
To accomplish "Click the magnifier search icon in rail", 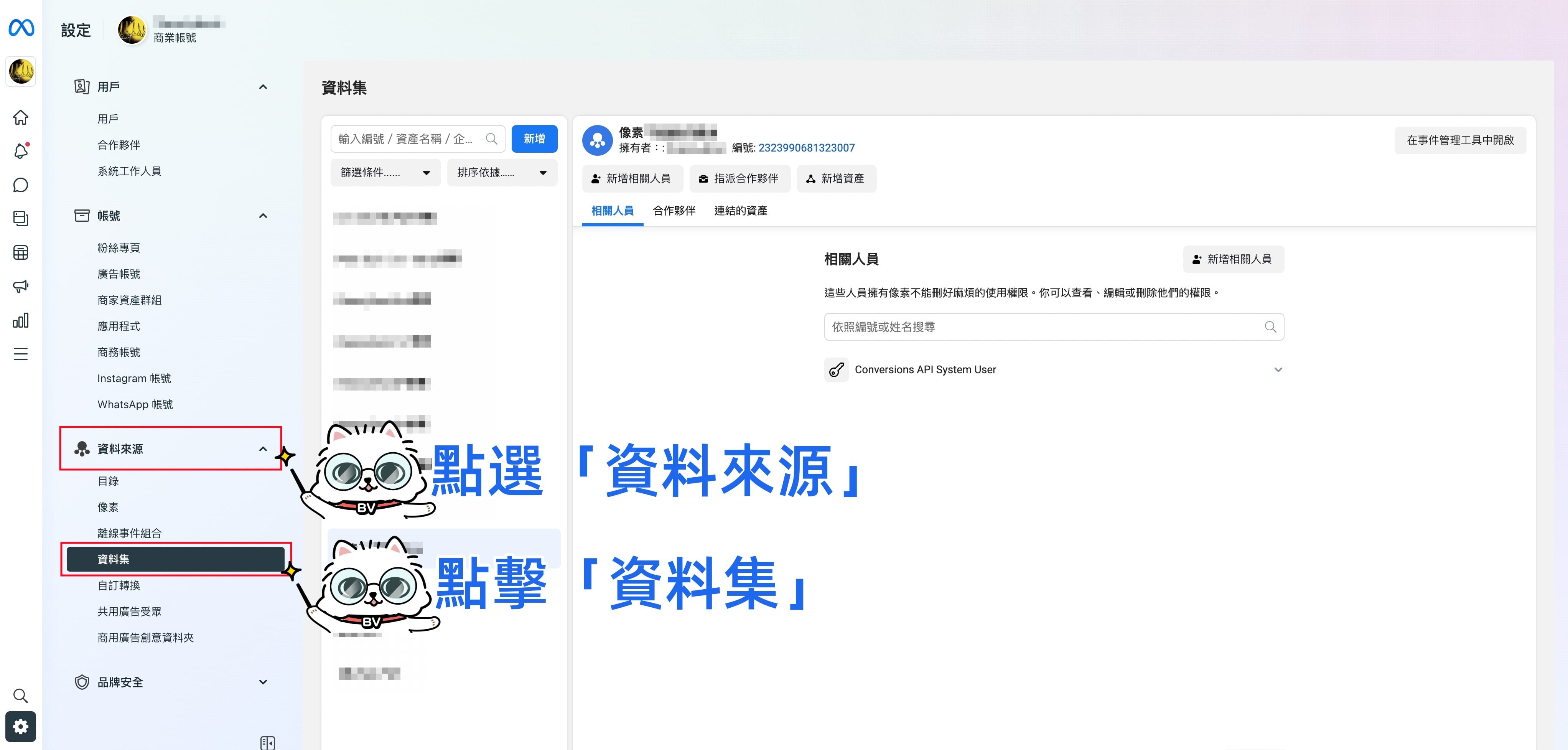I will coord(21,695).
